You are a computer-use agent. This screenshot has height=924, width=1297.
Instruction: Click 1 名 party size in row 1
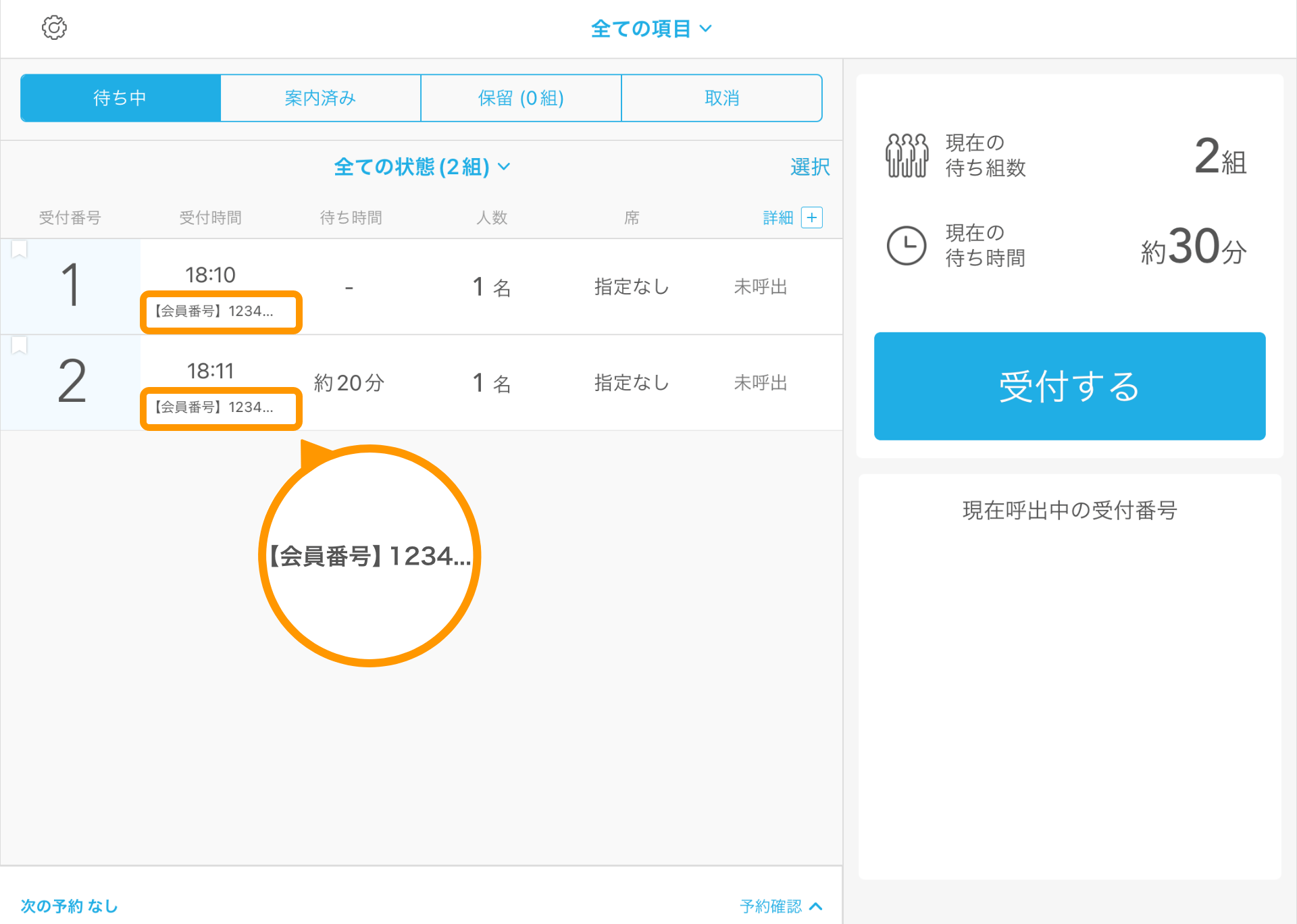pyautogui.click(x=491, y=287)
